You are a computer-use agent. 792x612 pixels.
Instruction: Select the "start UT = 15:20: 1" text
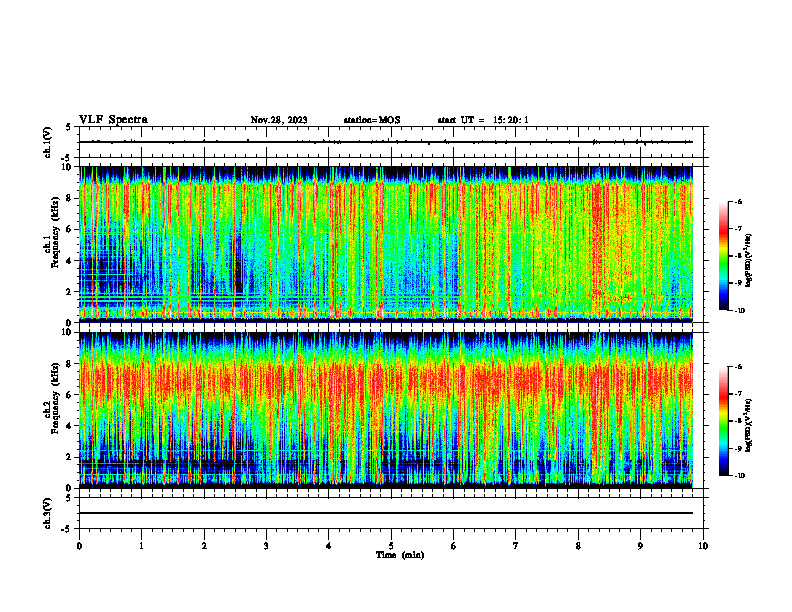[483, 120]
